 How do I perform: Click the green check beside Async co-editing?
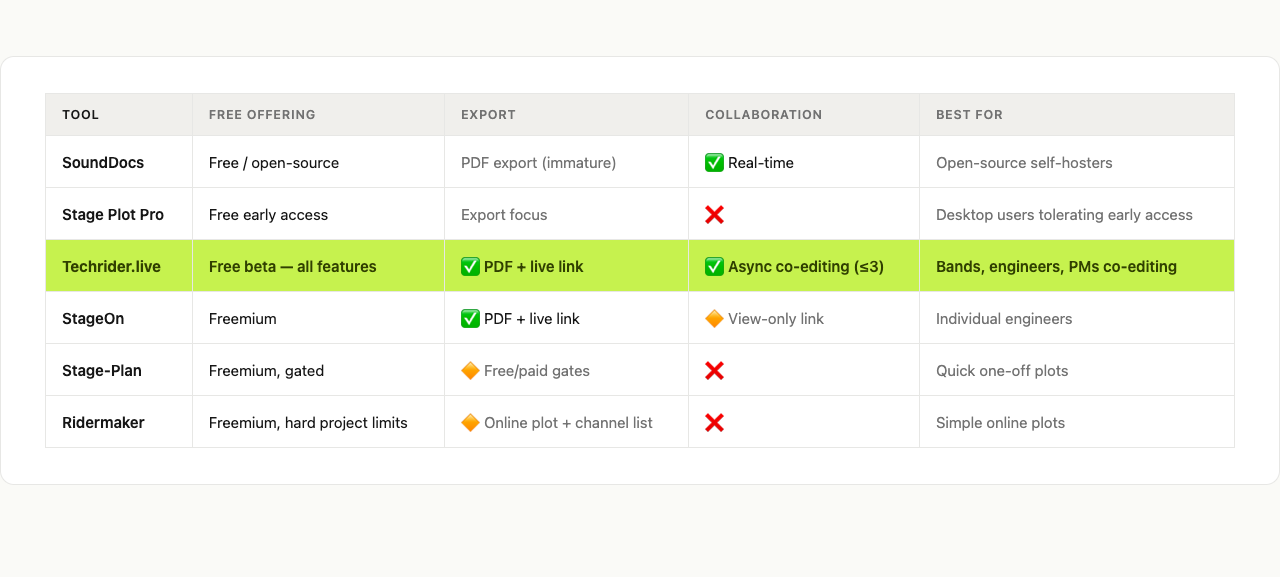[x=714, y=267]
